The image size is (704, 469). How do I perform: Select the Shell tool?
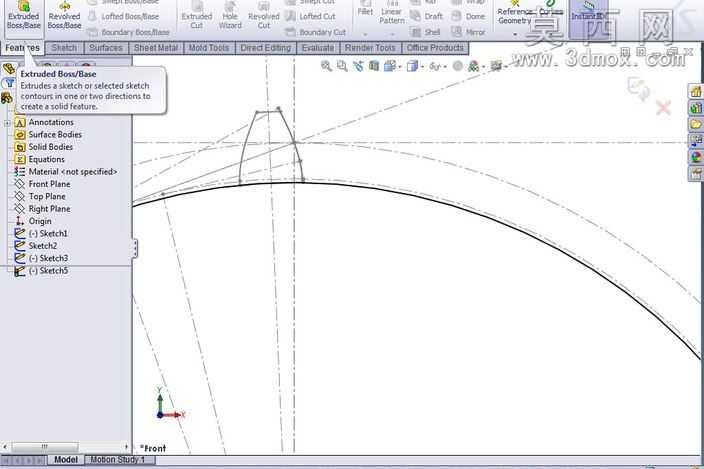(x=426, y=32)
